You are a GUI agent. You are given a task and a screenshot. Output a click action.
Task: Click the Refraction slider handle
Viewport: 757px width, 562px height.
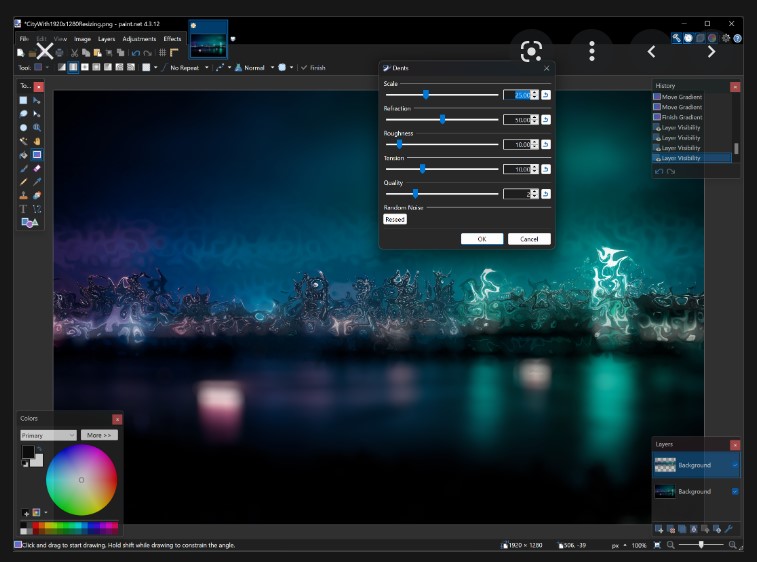[442, 119]
